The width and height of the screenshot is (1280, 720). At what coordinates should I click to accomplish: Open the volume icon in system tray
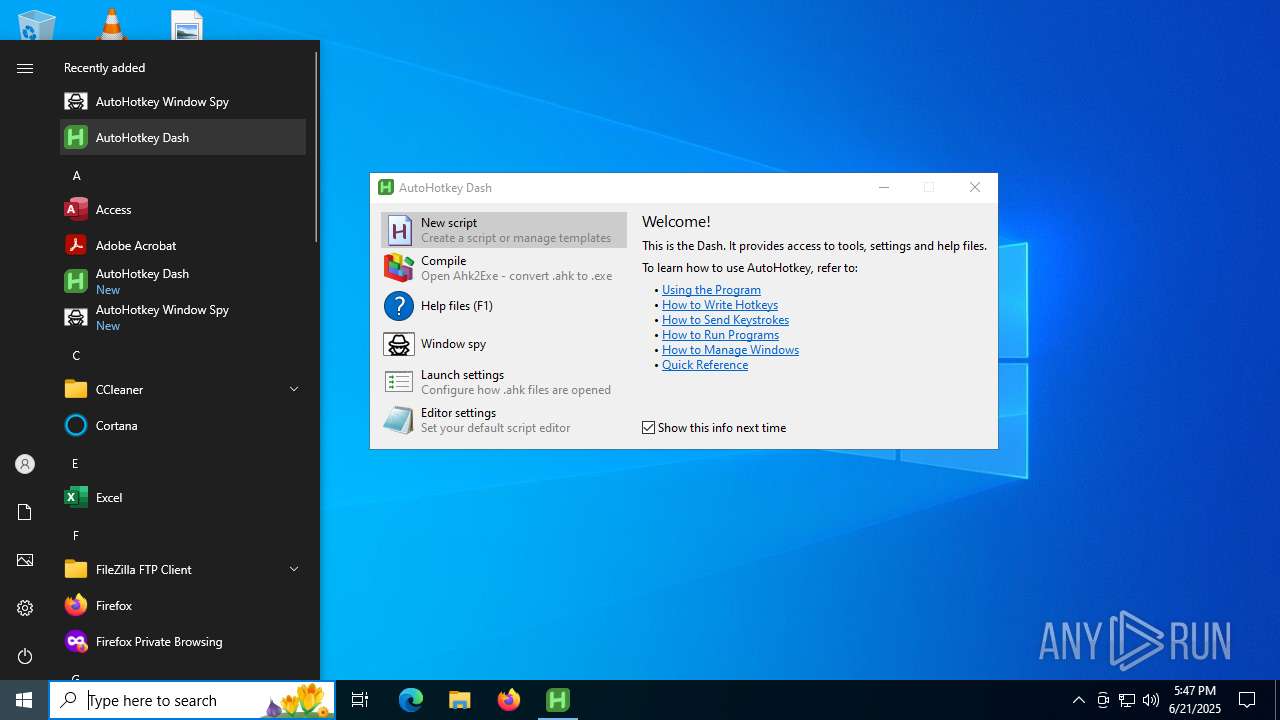pos(1151,700)
